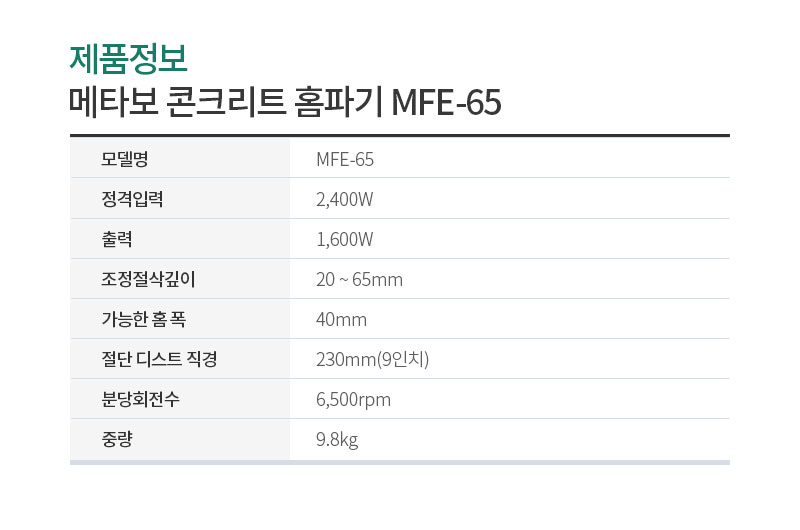Image resolution: width=800 pixels, height=530 pixels.
Task: Click the title 메타보 콘크리트 홈파기 MFE-65
Action: [x=285, y=103]
